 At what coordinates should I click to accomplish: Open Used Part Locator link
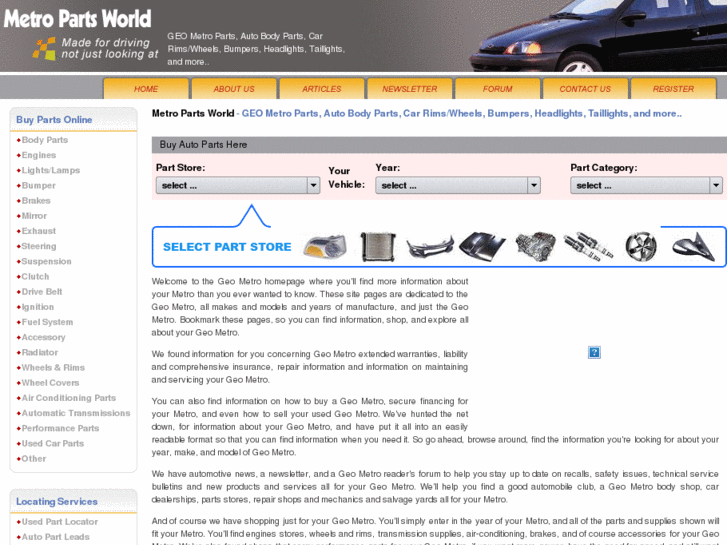tap(60, 522)
